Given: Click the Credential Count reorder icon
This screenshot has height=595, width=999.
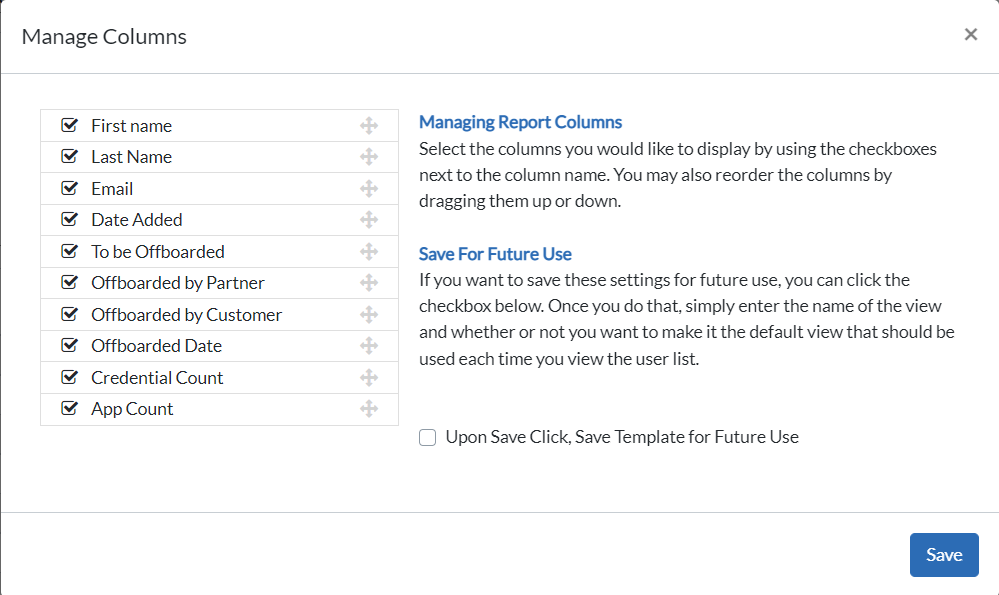Looking at the screenshot, I should (368, 378).
